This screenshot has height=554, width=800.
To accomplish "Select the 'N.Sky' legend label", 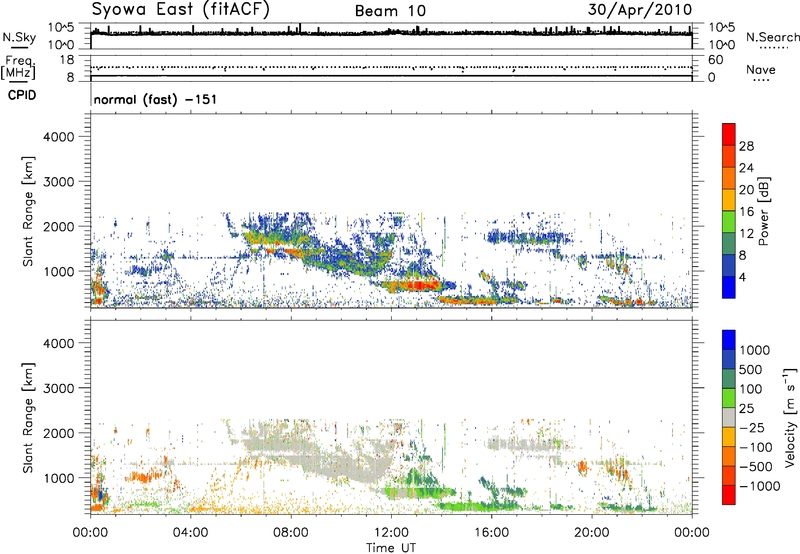I will pyautogui.click(x=19, y=37).
